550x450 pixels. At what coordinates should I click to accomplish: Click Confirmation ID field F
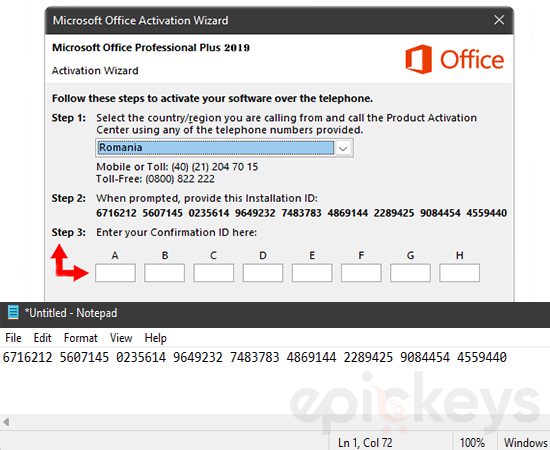(x=361, y=273)
